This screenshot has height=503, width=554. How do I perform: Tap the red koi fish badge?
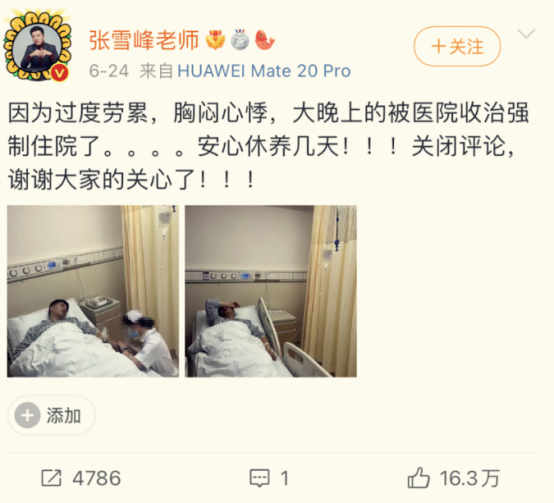point(264,40)
